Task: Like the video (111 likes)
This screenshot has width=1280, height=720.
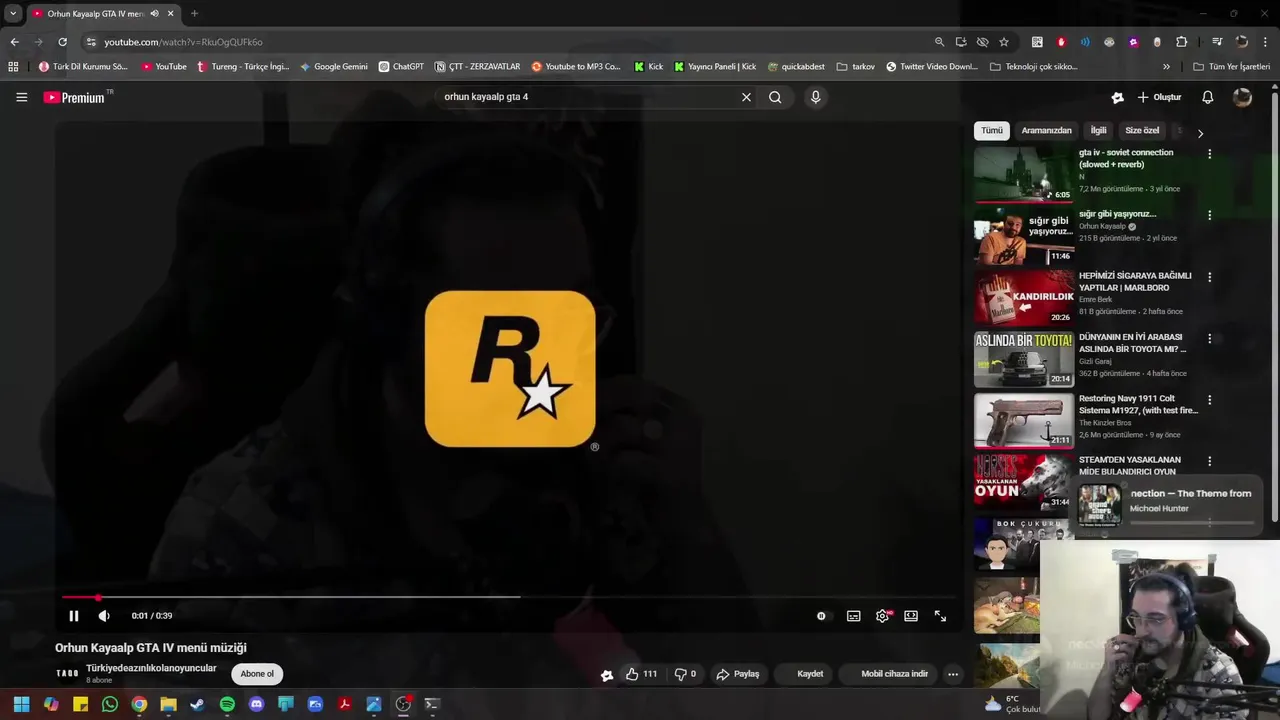Action: 641,674
